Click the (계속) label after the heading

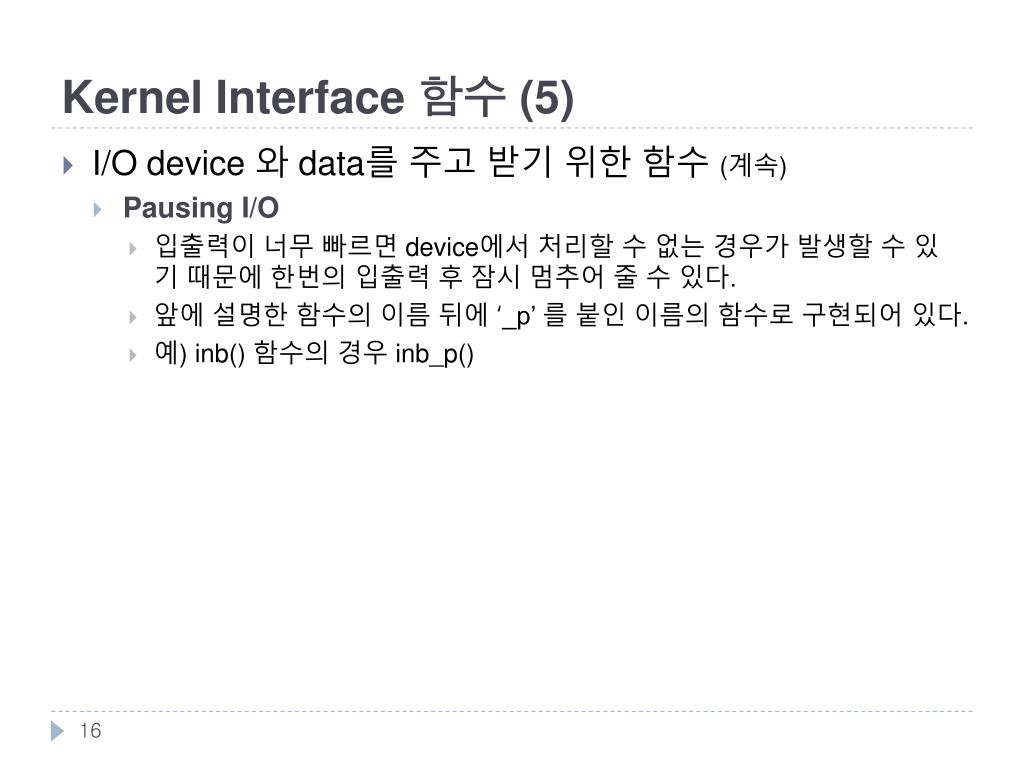coord(753,165)
